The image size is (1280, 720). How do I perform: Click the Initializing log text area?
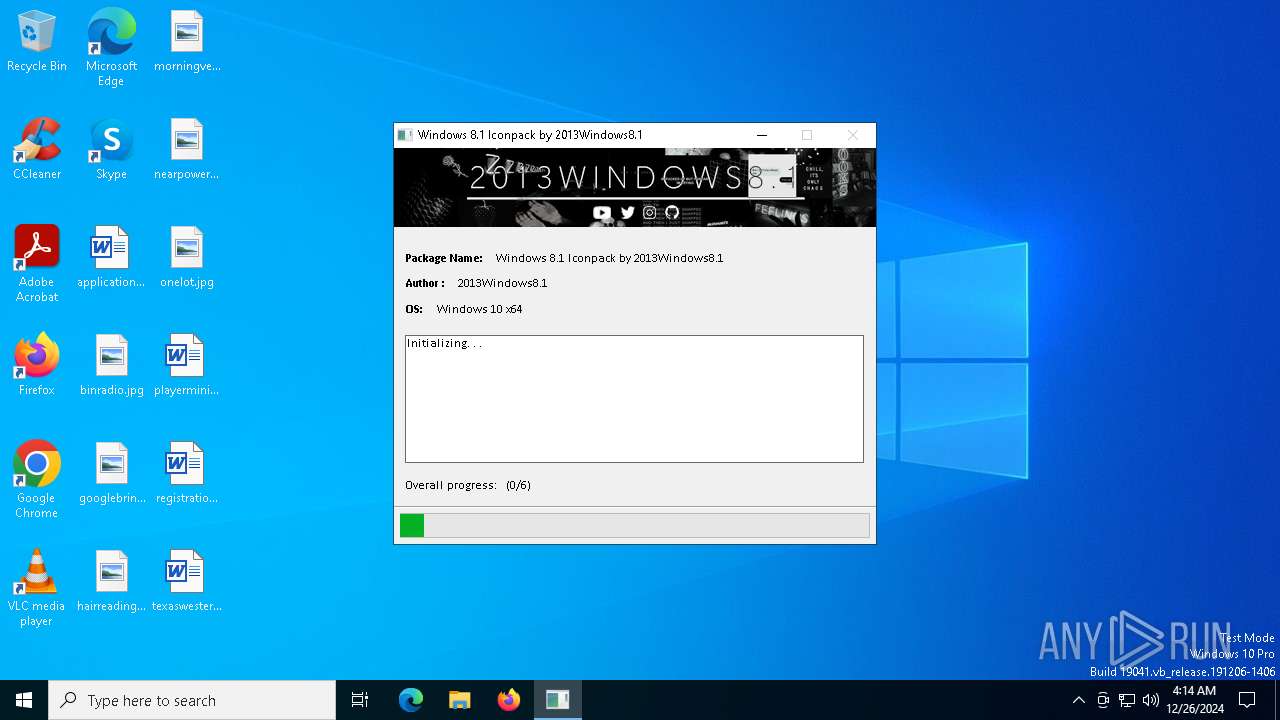click(634, 399)
